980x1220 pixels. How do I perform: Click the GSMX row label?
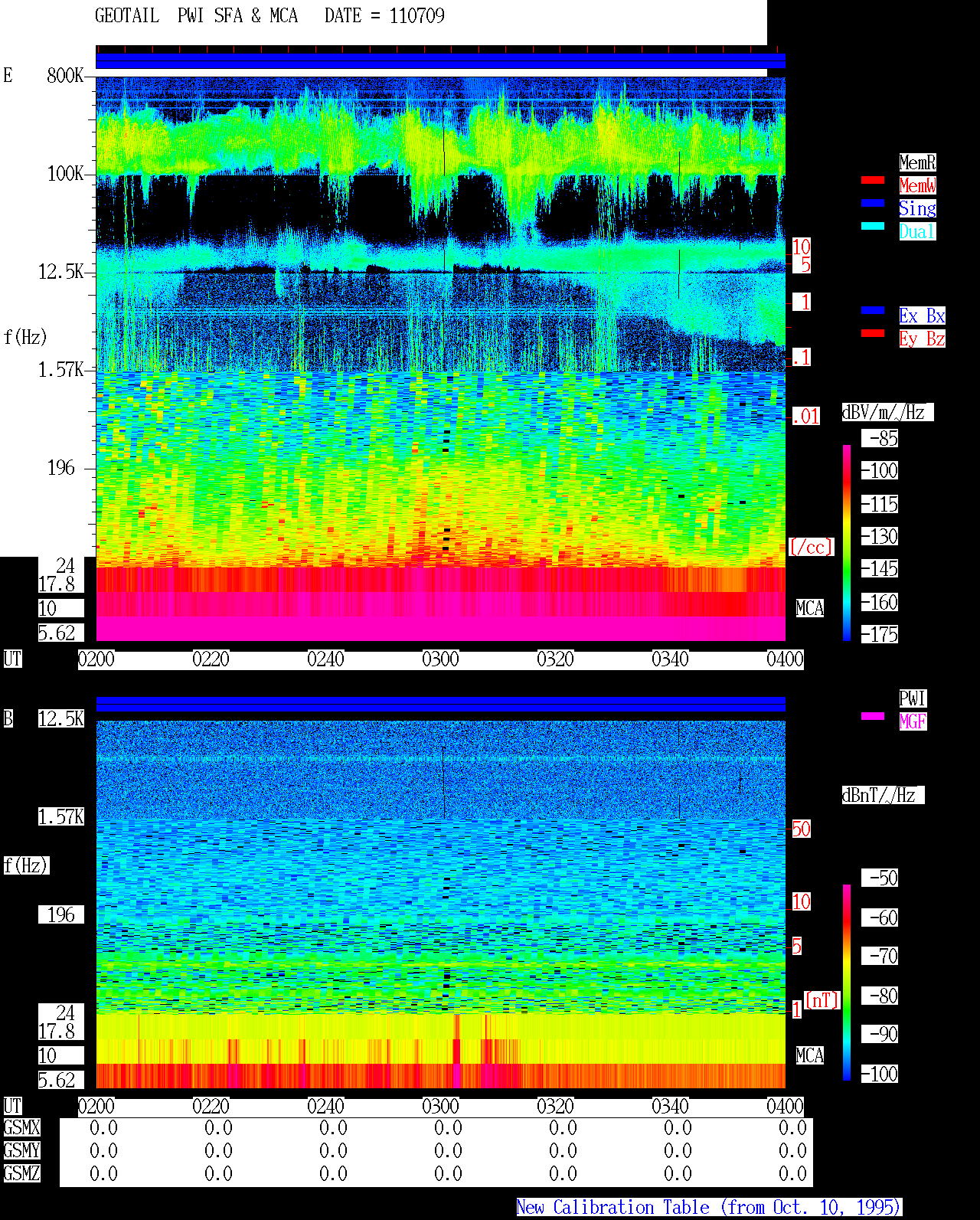coord(22,1128)
